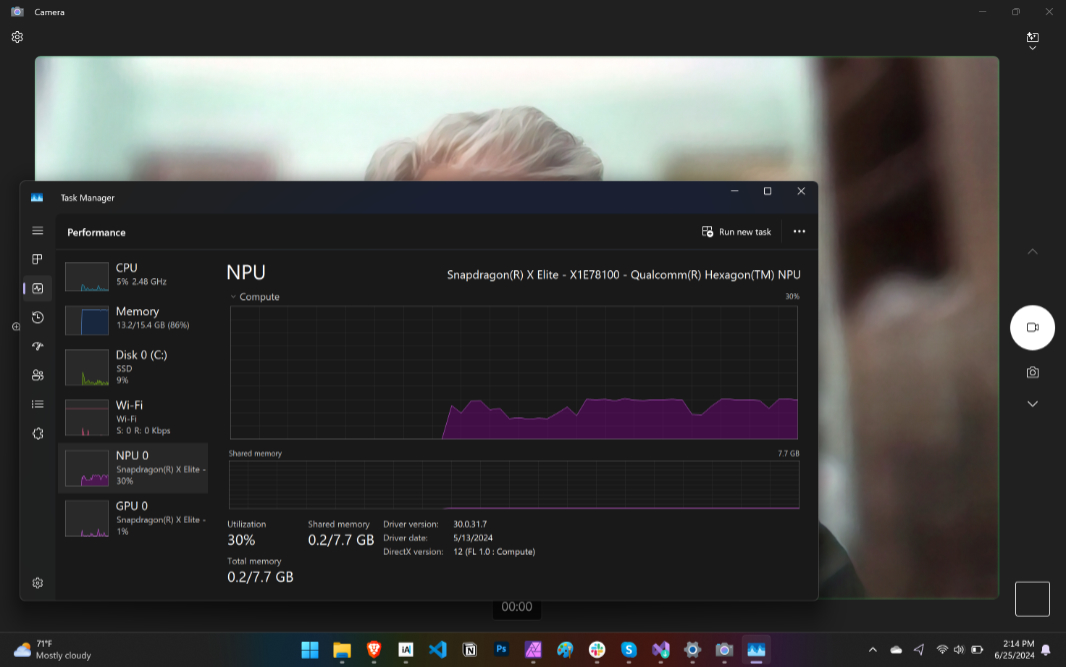Click Snapdragon X Elite NPU name header
The width and height of the screenshot is (1066, 667).
tap(623, 275)
